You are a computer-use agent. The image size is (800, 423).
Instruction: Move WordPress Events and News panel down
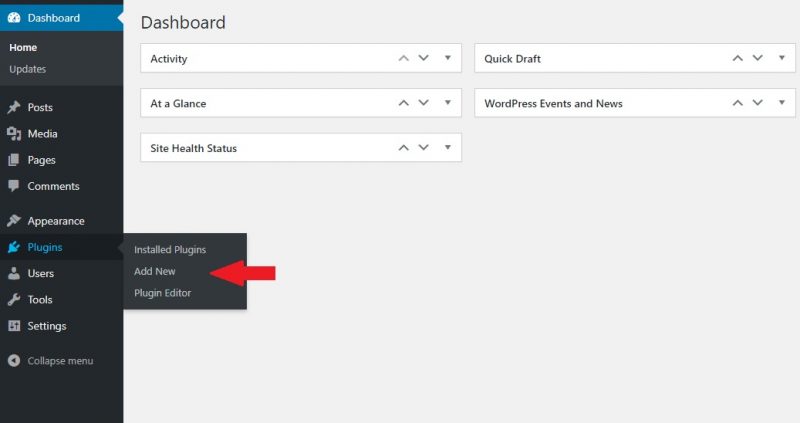(758, 103)
